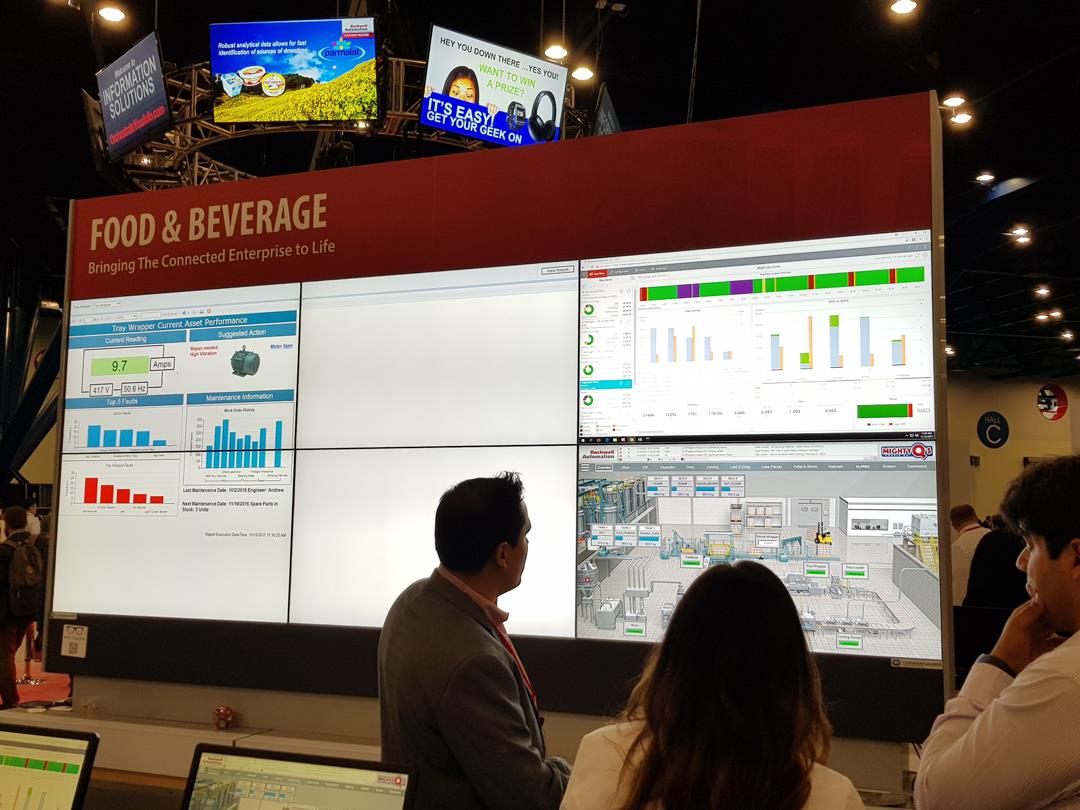The height and width of the screenshot is (810, 1080).
Task: Click the Rockwell Automation logo
Action: [x=599, y=454]
